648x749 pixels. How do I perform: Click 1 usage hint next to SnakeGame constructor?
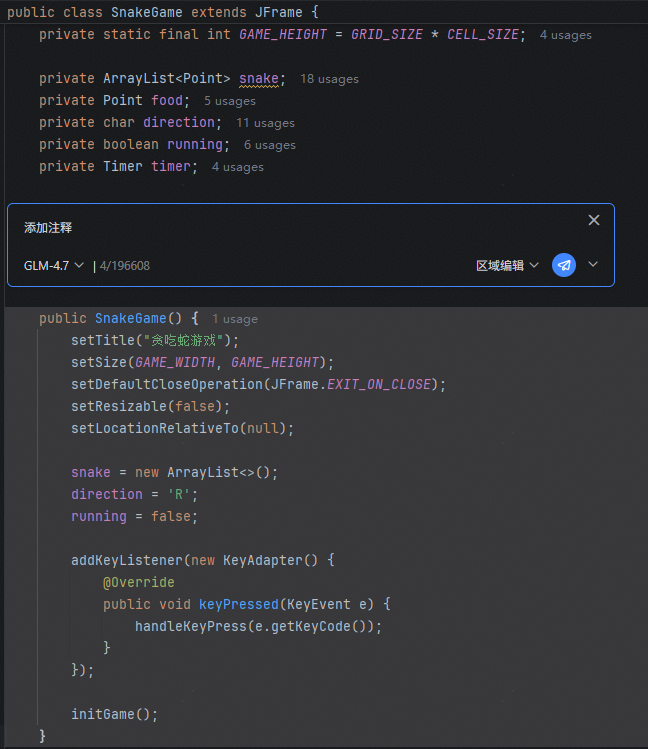[x=234, y=319]
